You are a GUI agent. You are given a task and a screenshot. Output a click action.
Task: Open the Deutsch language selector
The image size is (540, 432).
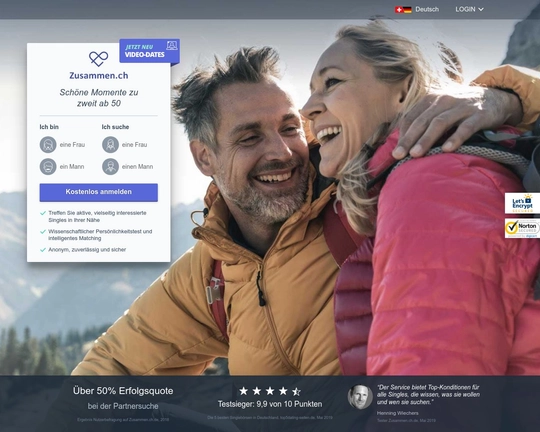pos(427,10)
